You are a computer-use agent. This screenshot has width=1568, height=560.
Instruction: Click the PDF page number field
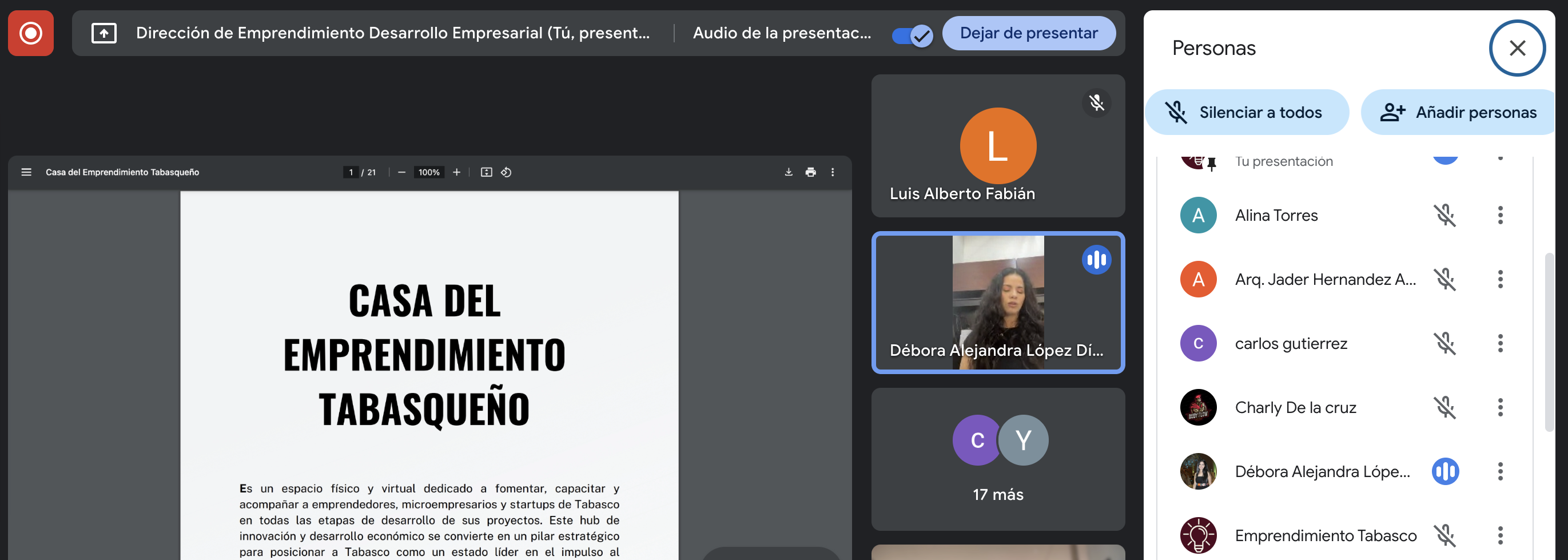(351, 172)
